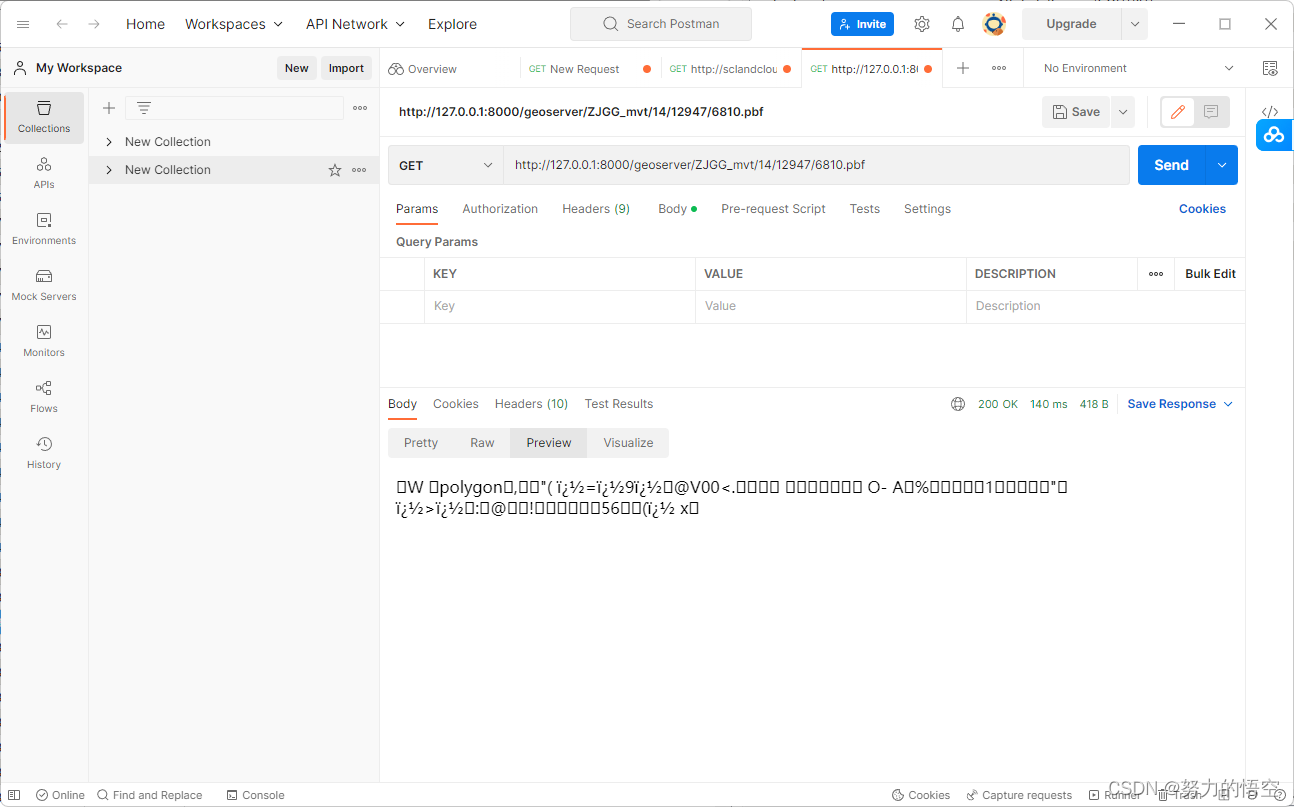Expand the Workspaces dropdown
The height and width of the screenshot is (807, 1294).
[x=234, y=24]
